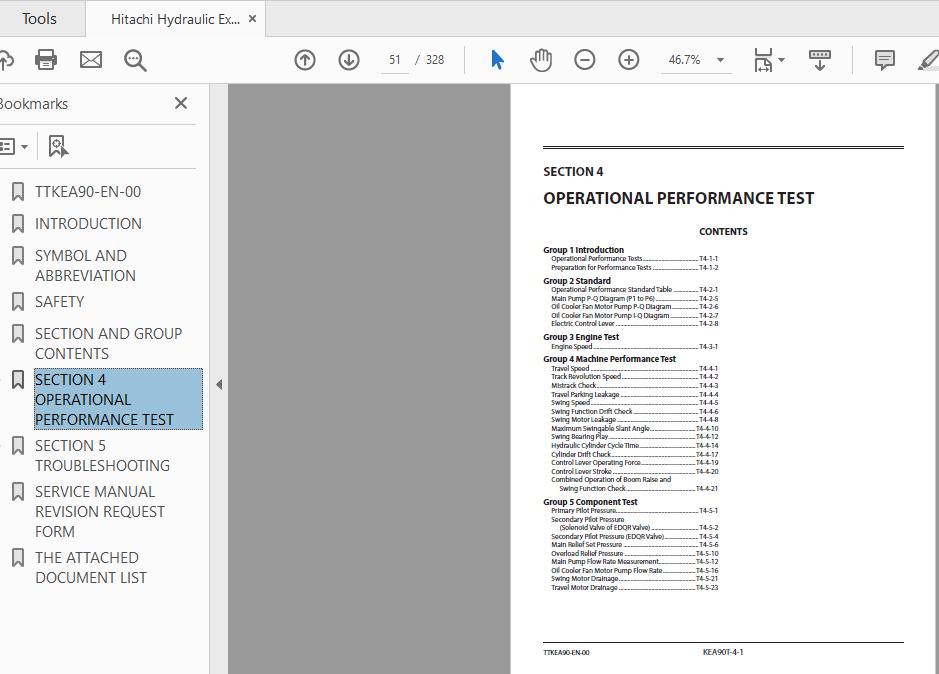
Task: Open the sticky note comment tool
Action: click(883, 60)
